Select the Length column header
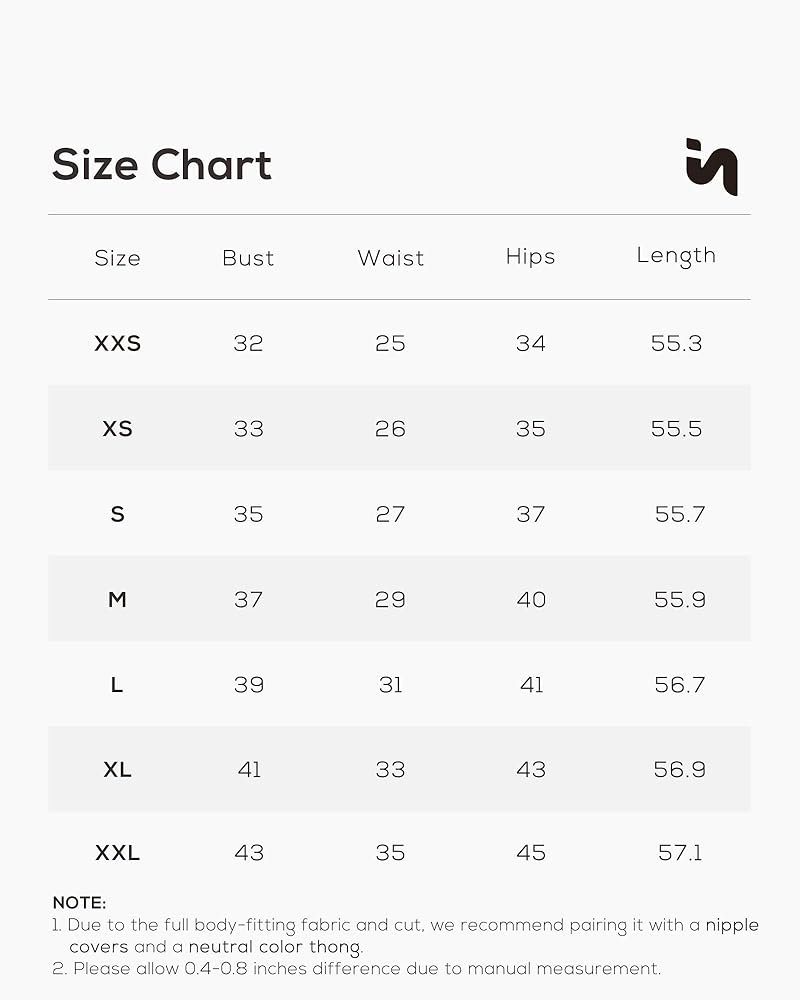Screen dimensions: 800x1000 click(x=676, y=256)
